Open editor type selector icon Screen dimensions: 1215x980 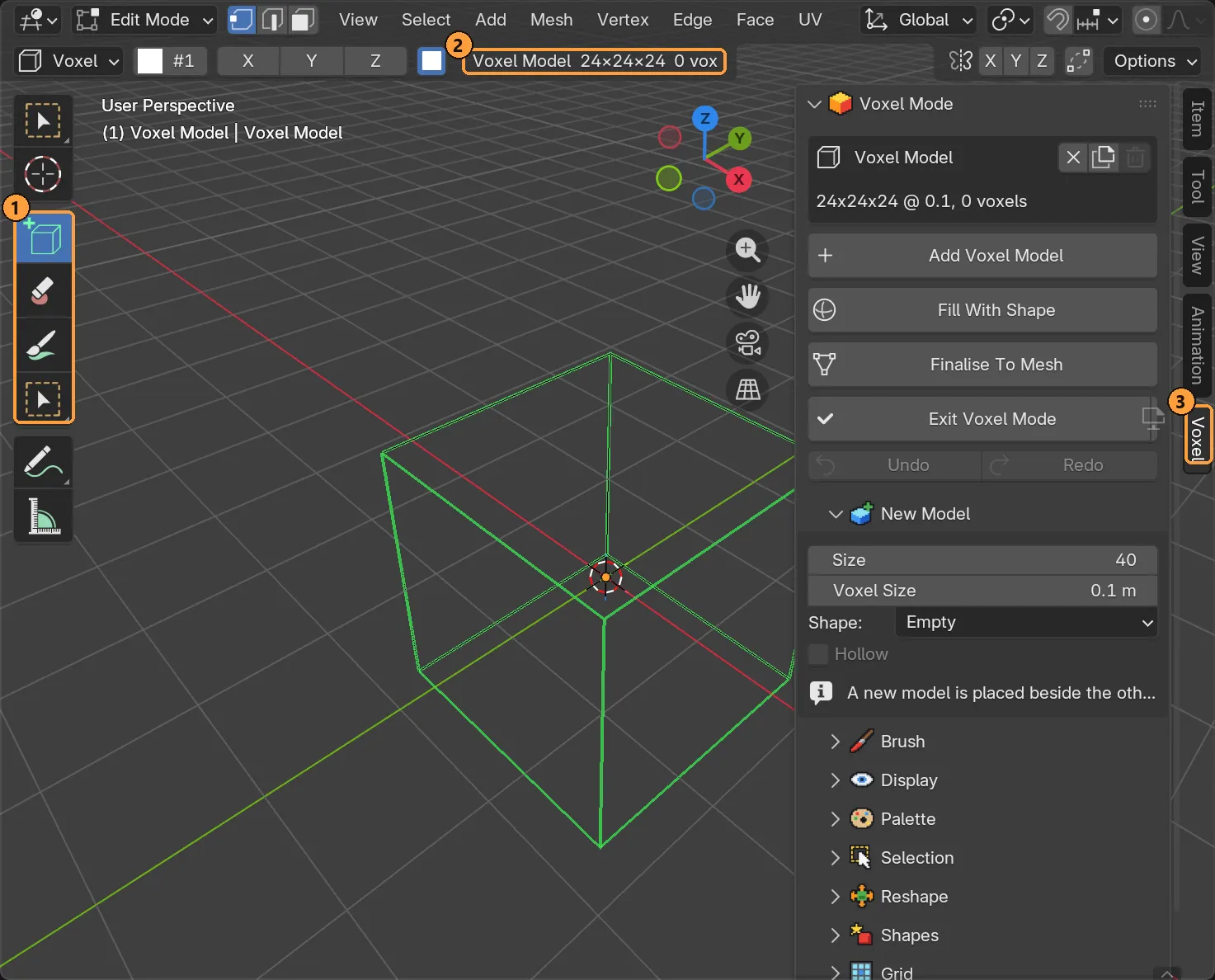click(38, 20)
